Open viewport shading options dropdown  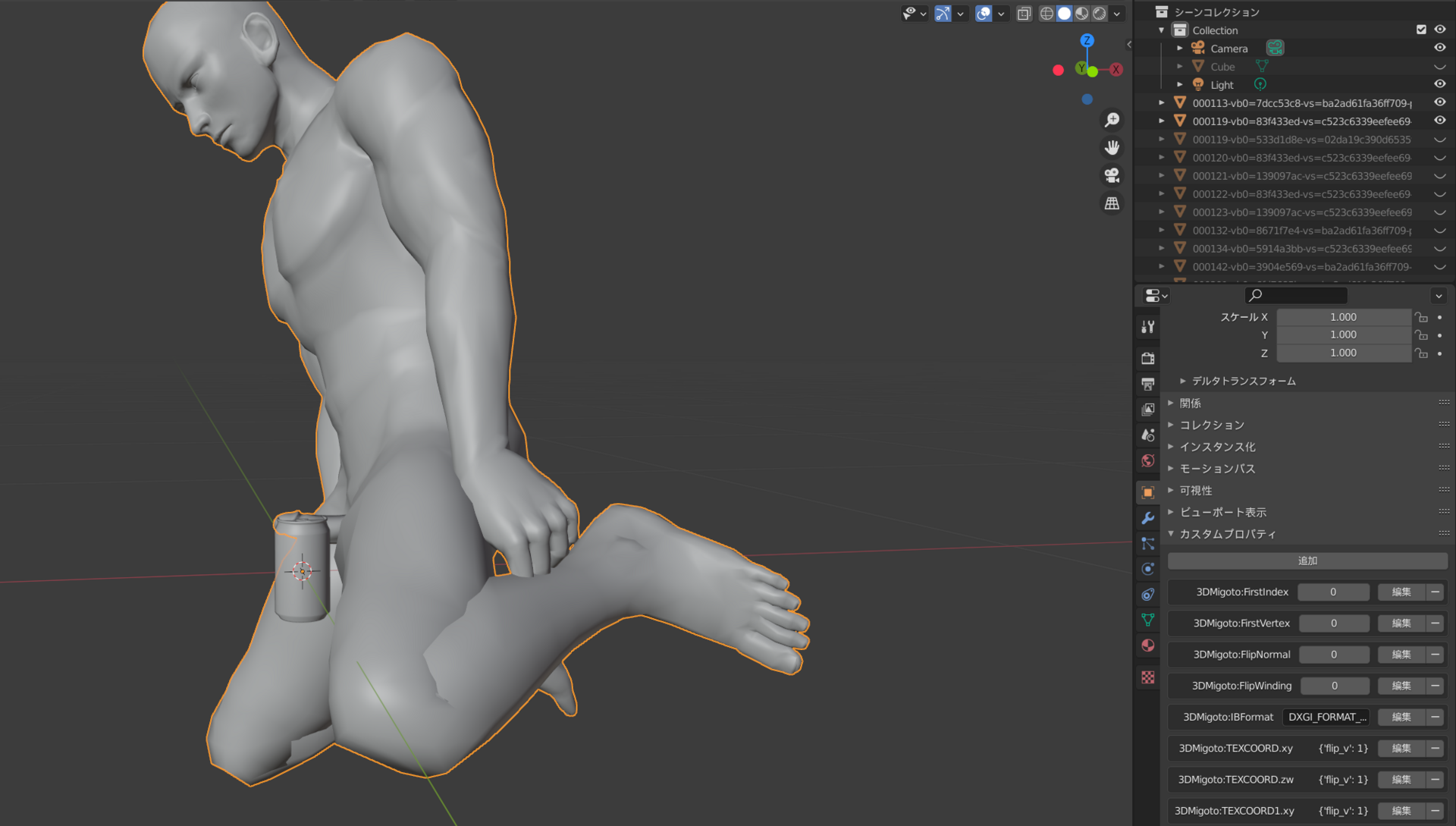pyautogui.click(x=1116, y=14)
